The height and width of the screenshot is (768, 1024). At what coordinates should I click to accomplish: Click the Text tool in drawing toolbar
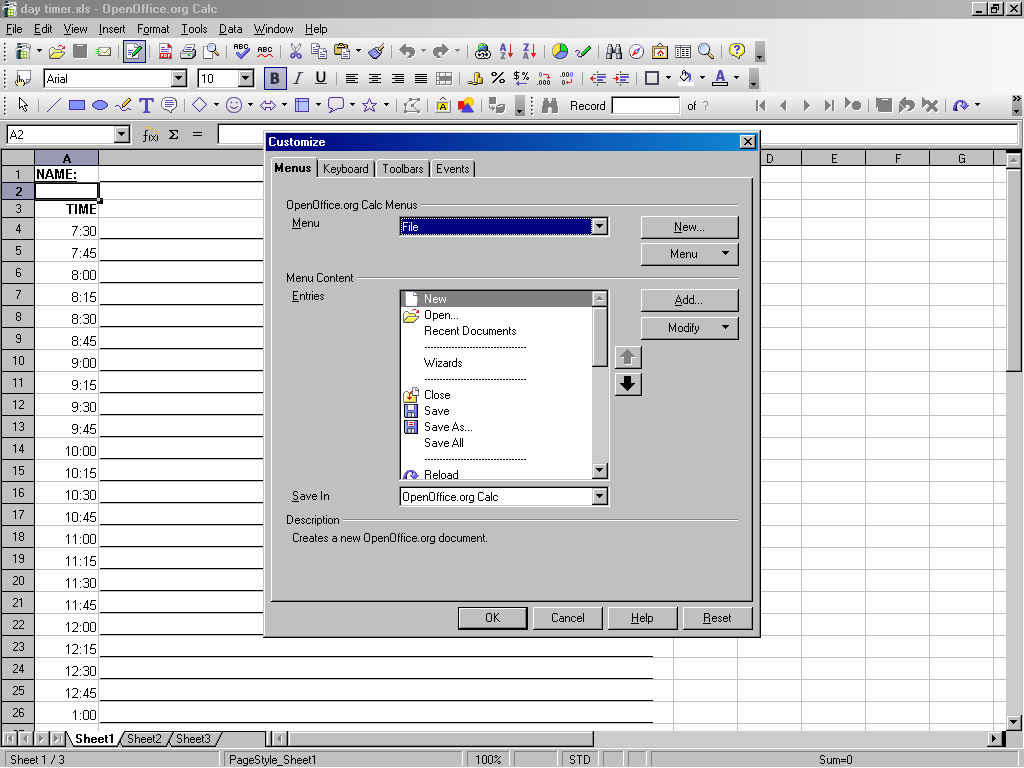point(146,105)
